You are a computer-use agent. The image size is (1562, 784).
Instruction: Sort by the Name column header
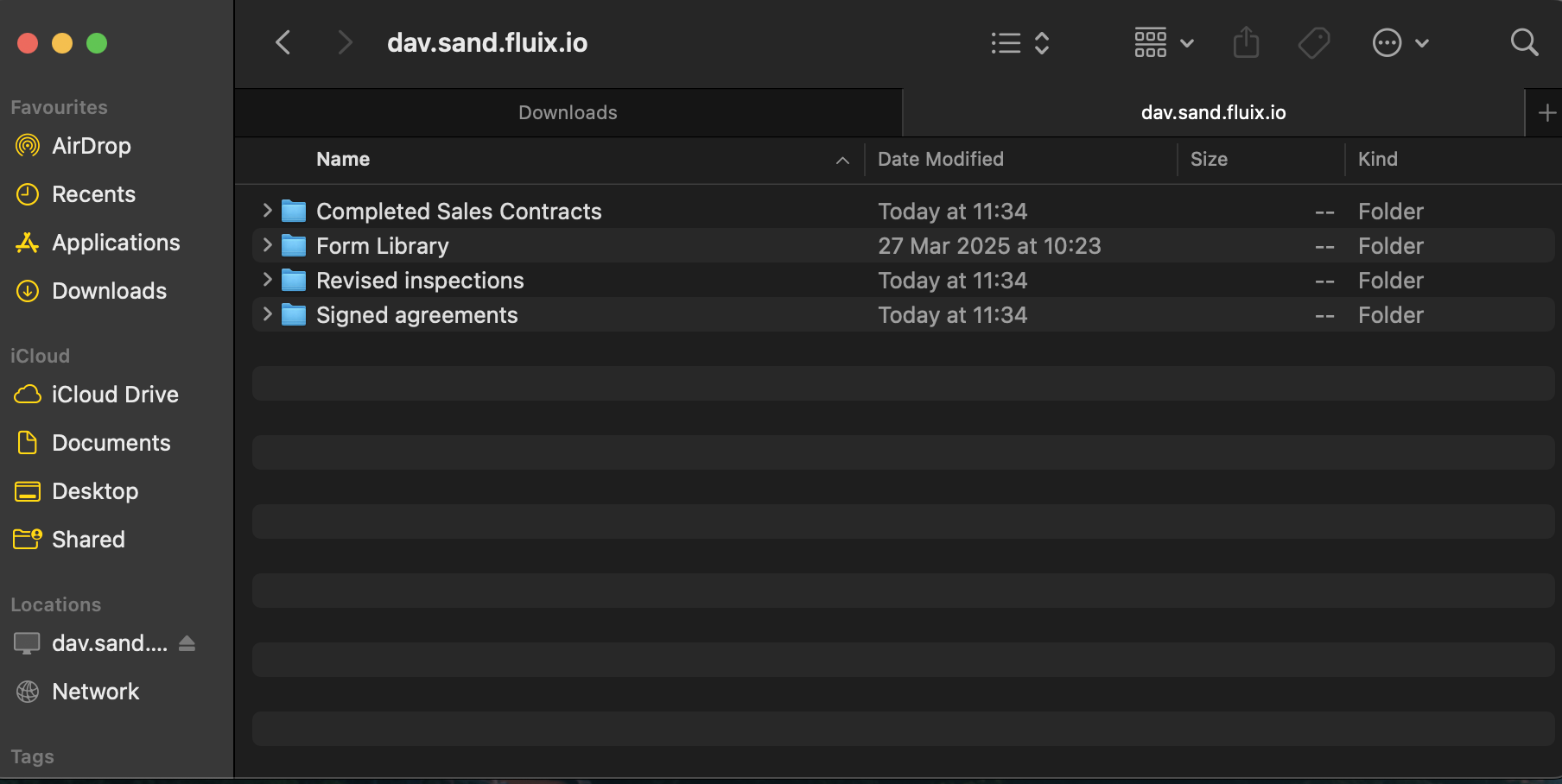tap(343, 159)
